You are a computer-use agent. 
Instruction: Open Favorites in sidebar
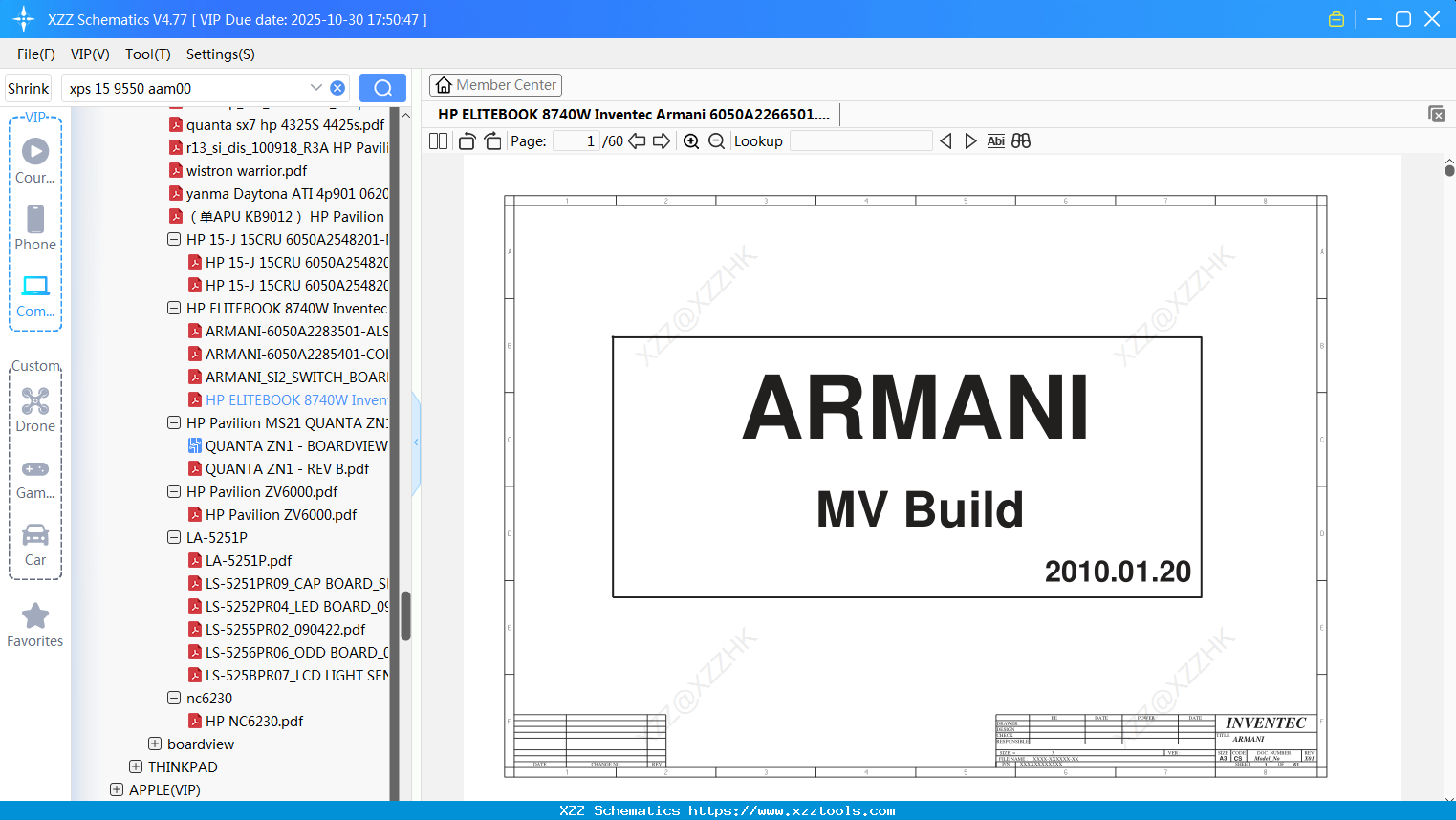35,625
